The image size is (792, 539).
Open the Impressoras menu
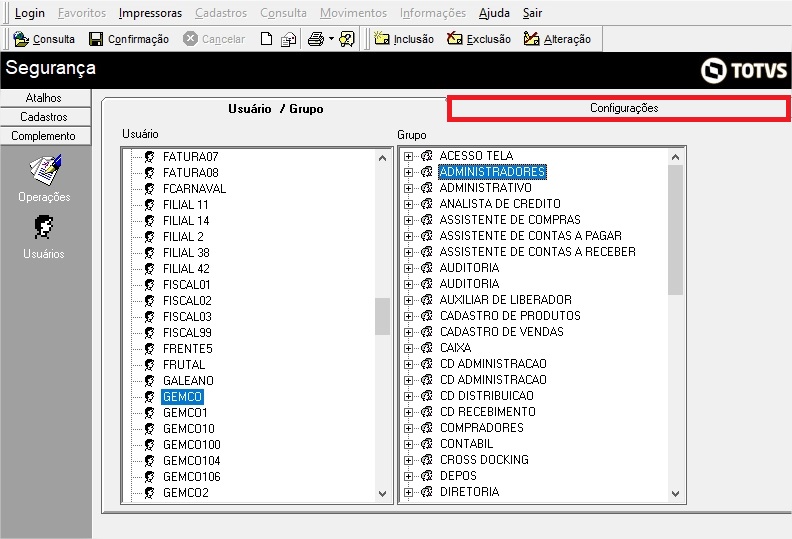click(151, 13)
